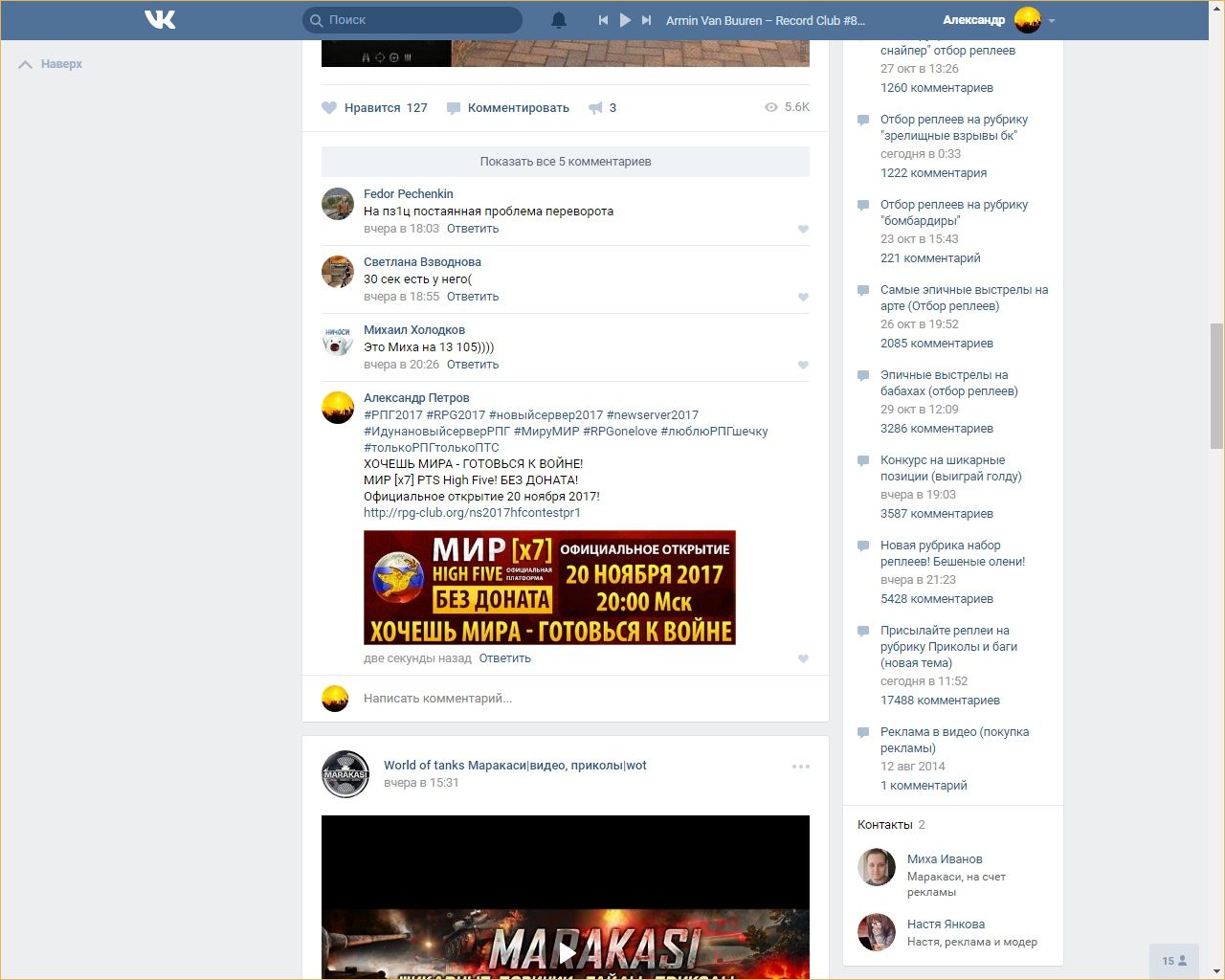Click the VK logo icon
This screenshot has width=1225, height=980.
[x=160, y=19]
